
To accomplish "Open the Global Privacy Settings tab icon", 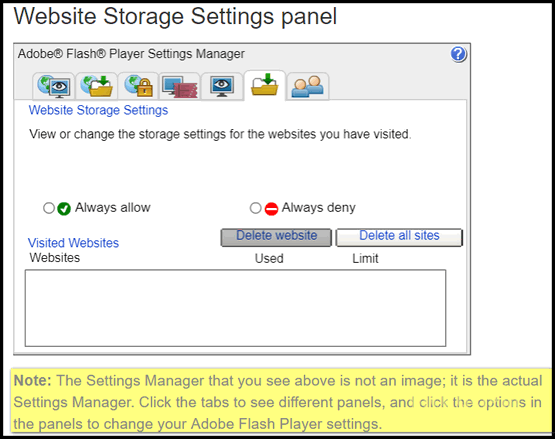I will tap(54, 86).
